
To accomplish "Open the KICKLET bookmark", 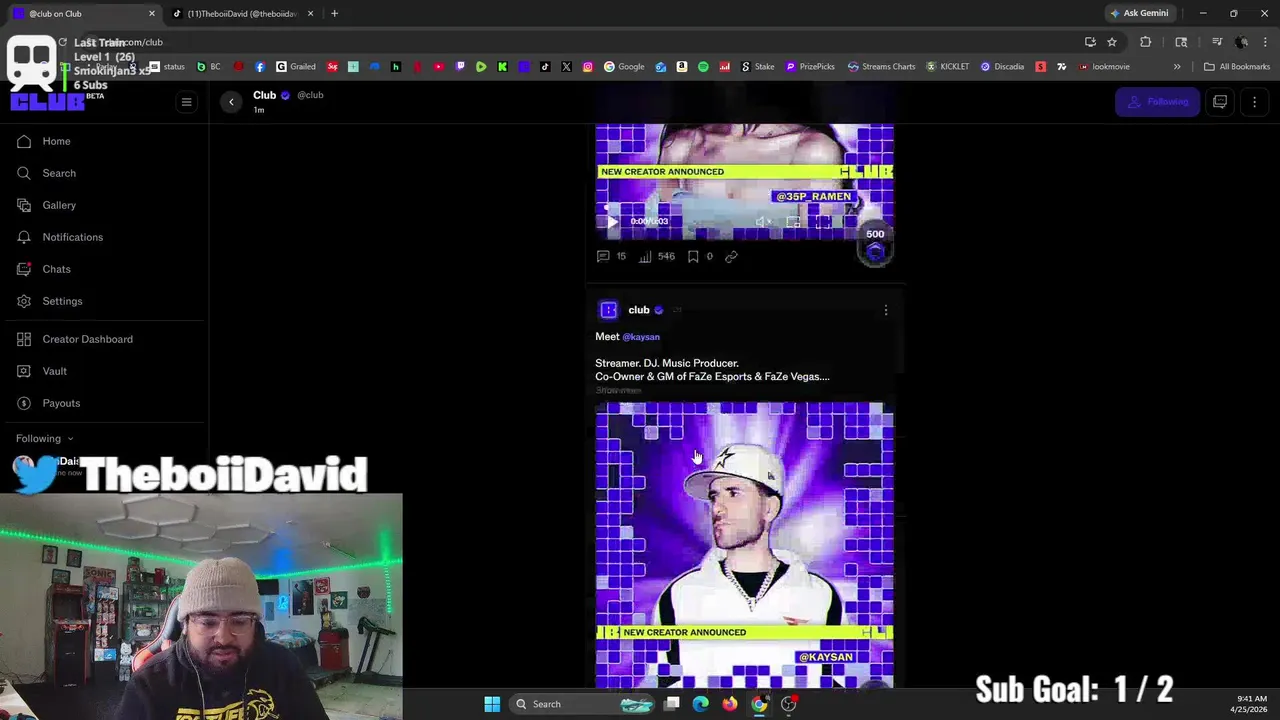I will (947, 67).
